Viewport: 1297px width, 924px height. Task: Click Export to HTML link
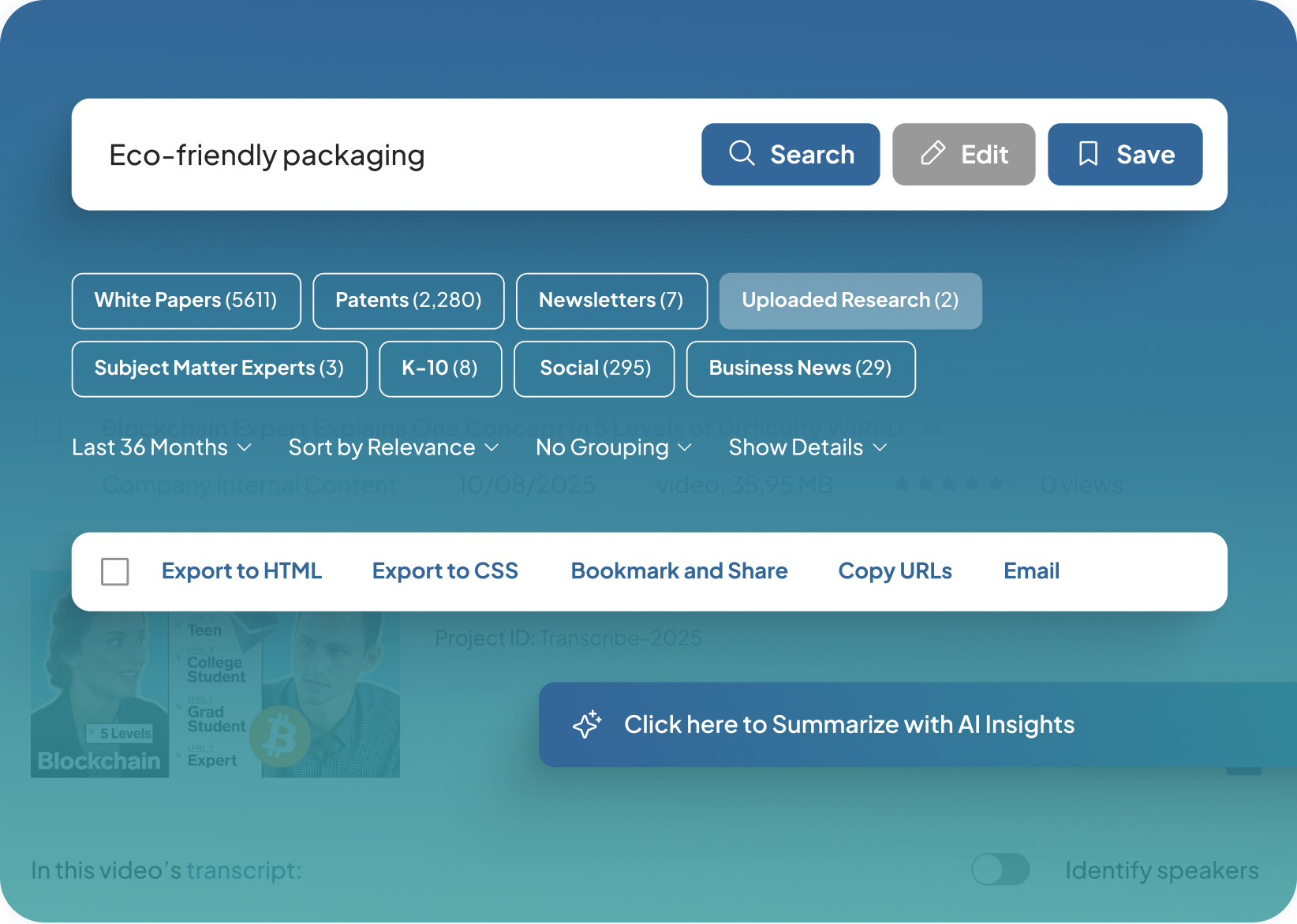click(x=241, y=570)
